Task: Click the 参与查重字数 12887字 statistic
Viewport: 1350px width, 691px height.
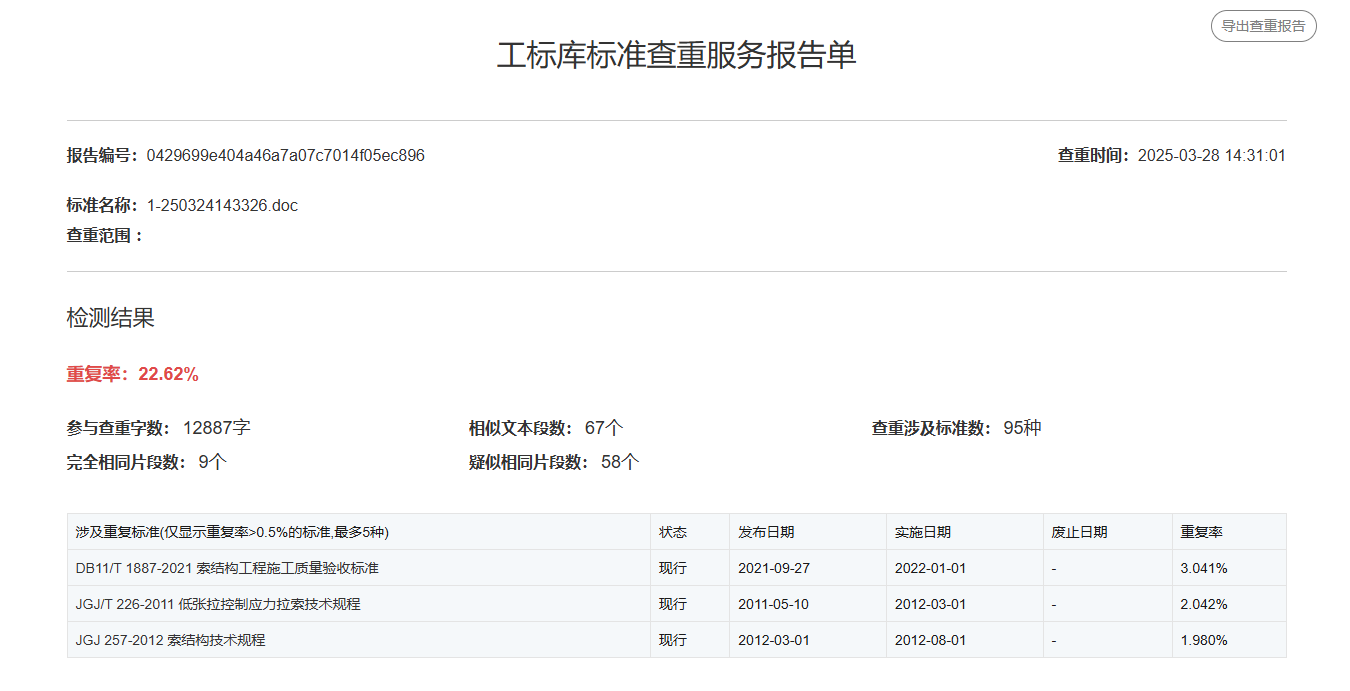Action: (158, 428)
